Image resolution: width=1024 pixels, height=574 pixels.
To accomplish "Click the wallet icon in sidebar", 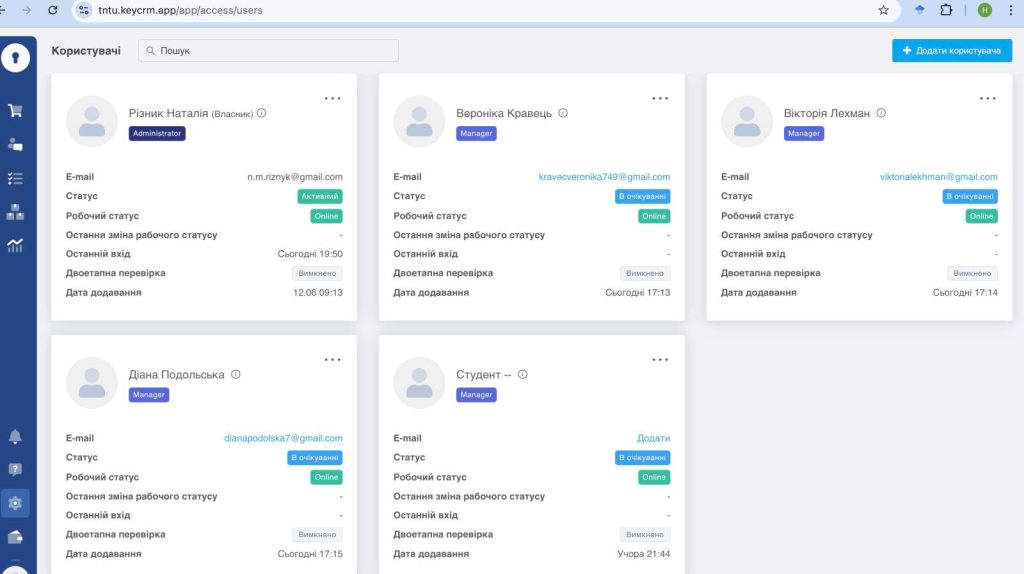I will point(15,537).
